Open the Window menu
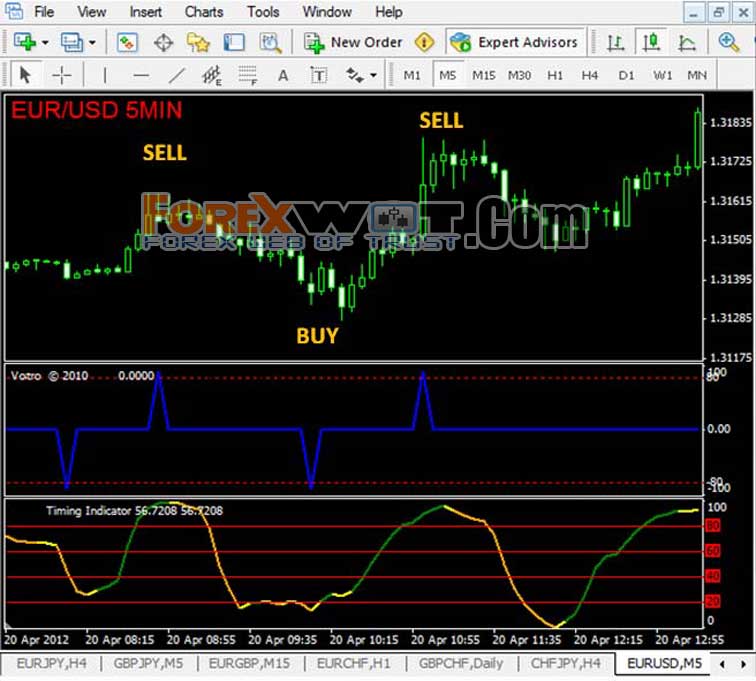Viewport: 756px width, 681px height. 327,12
